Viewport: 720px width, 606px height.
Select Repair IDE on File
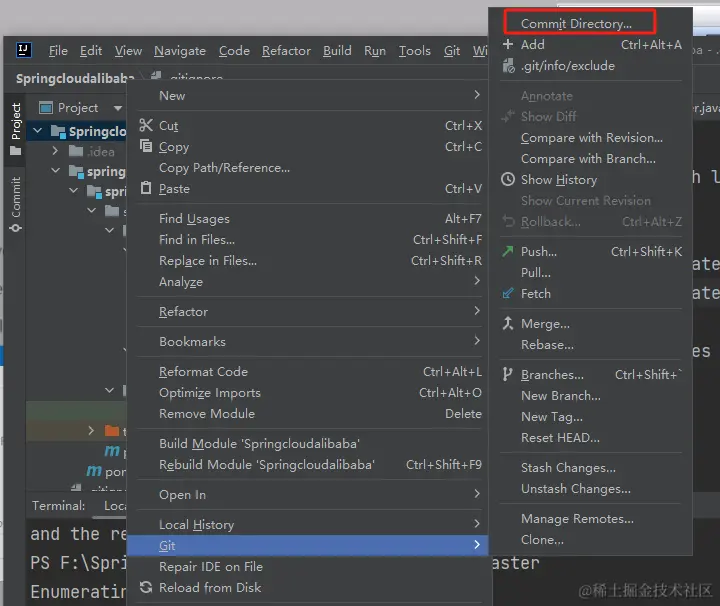coord(210,566)
